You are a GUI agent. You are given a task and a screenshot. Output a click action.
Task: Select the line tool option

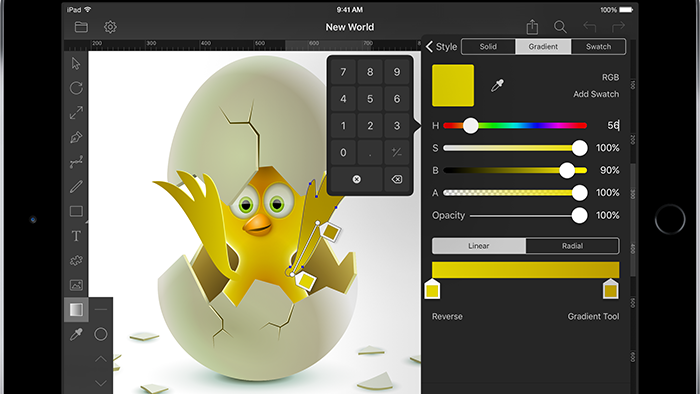click(101, 309)
